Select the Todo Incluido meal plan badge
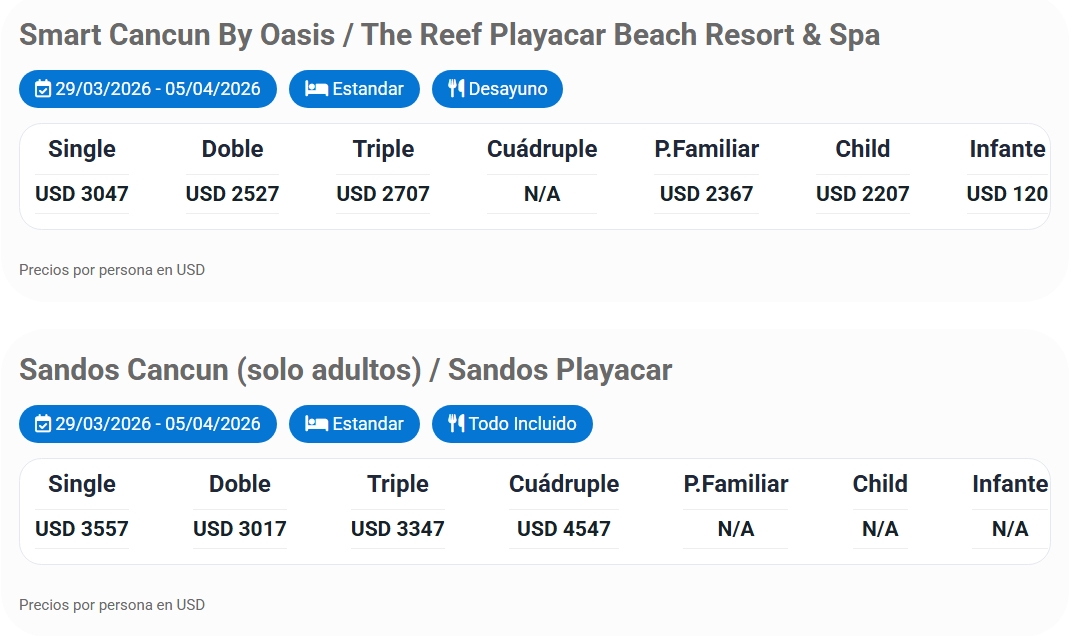This screenshot has width=1077, height=636. [x=513, y=424]
